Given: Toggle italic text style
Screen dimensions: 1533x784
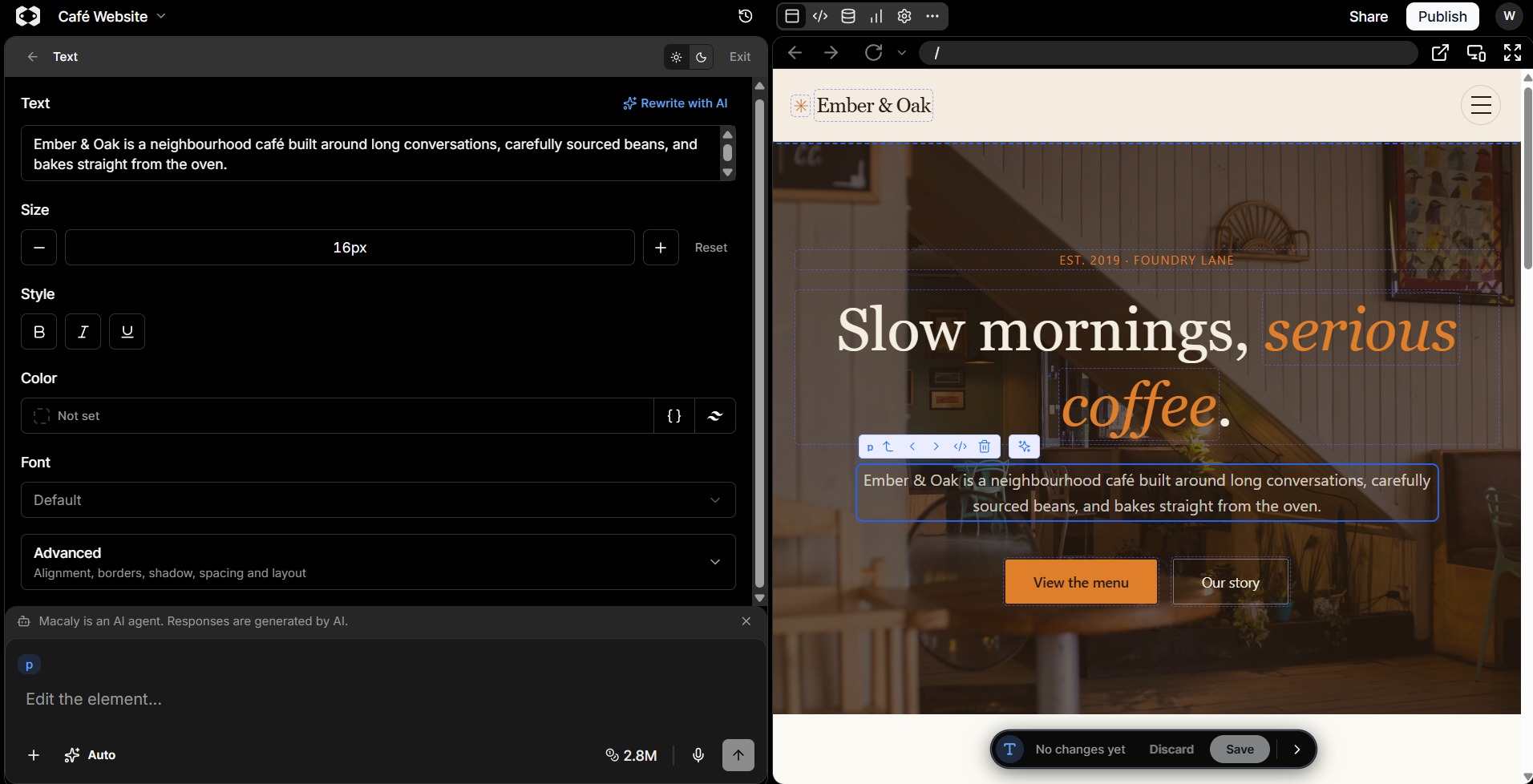Looking at the screenshot, I should click(83, 332).
